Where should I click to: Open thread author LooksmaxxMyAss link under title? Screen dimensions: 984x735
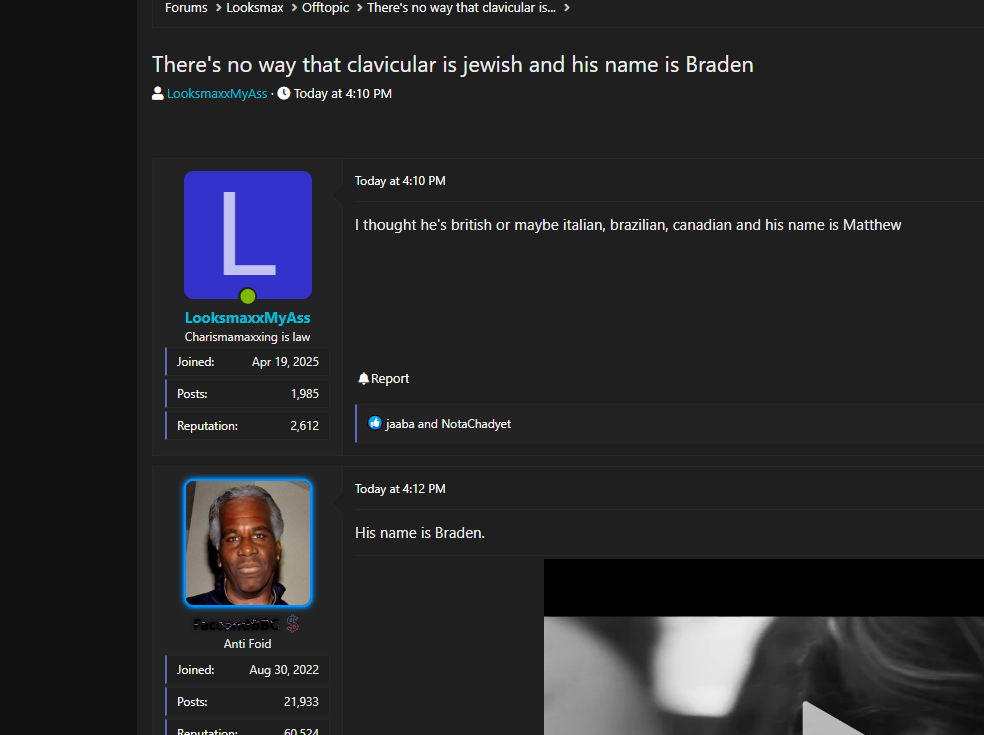(217, 94)
